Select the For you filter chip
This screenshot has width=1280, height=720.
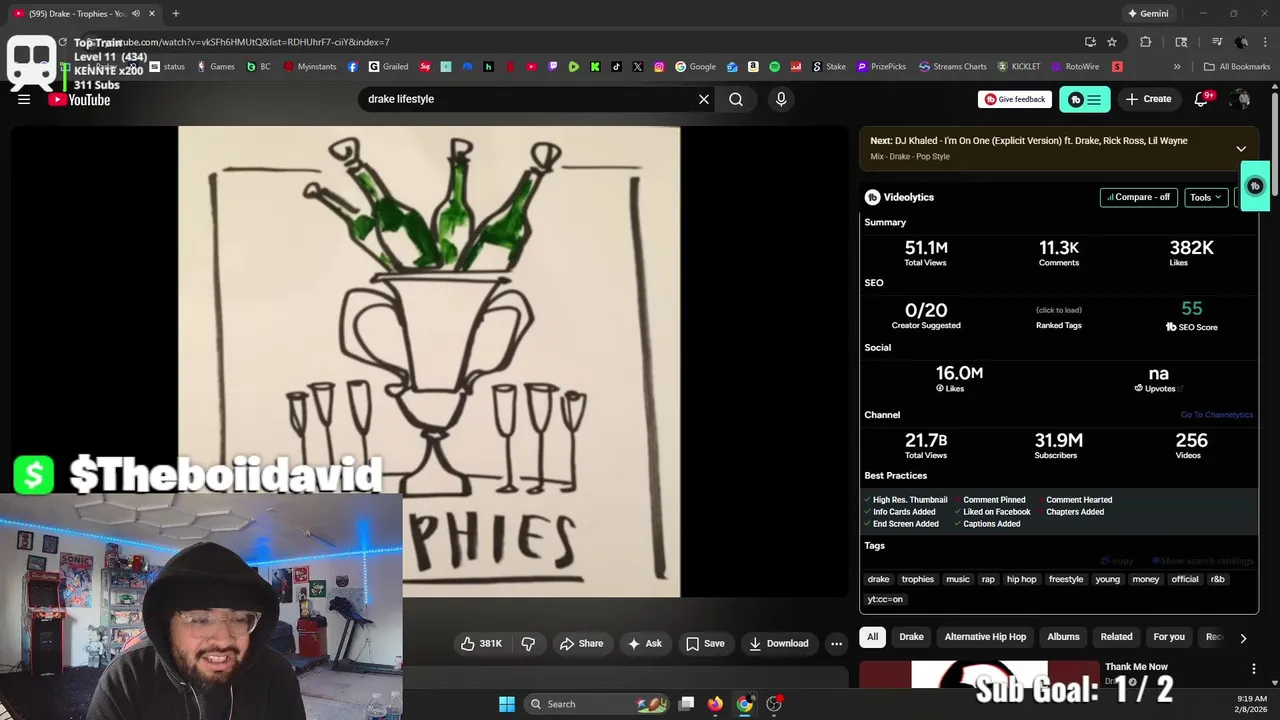click(1169, 637)
